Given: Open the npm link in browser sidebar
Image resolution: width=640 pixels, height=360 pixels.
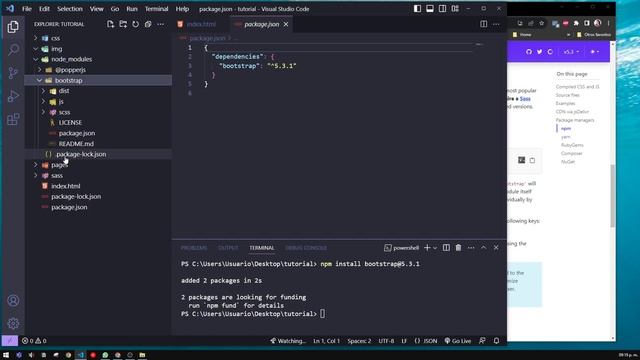Looking at the screenshot, I should click(566, 129).
